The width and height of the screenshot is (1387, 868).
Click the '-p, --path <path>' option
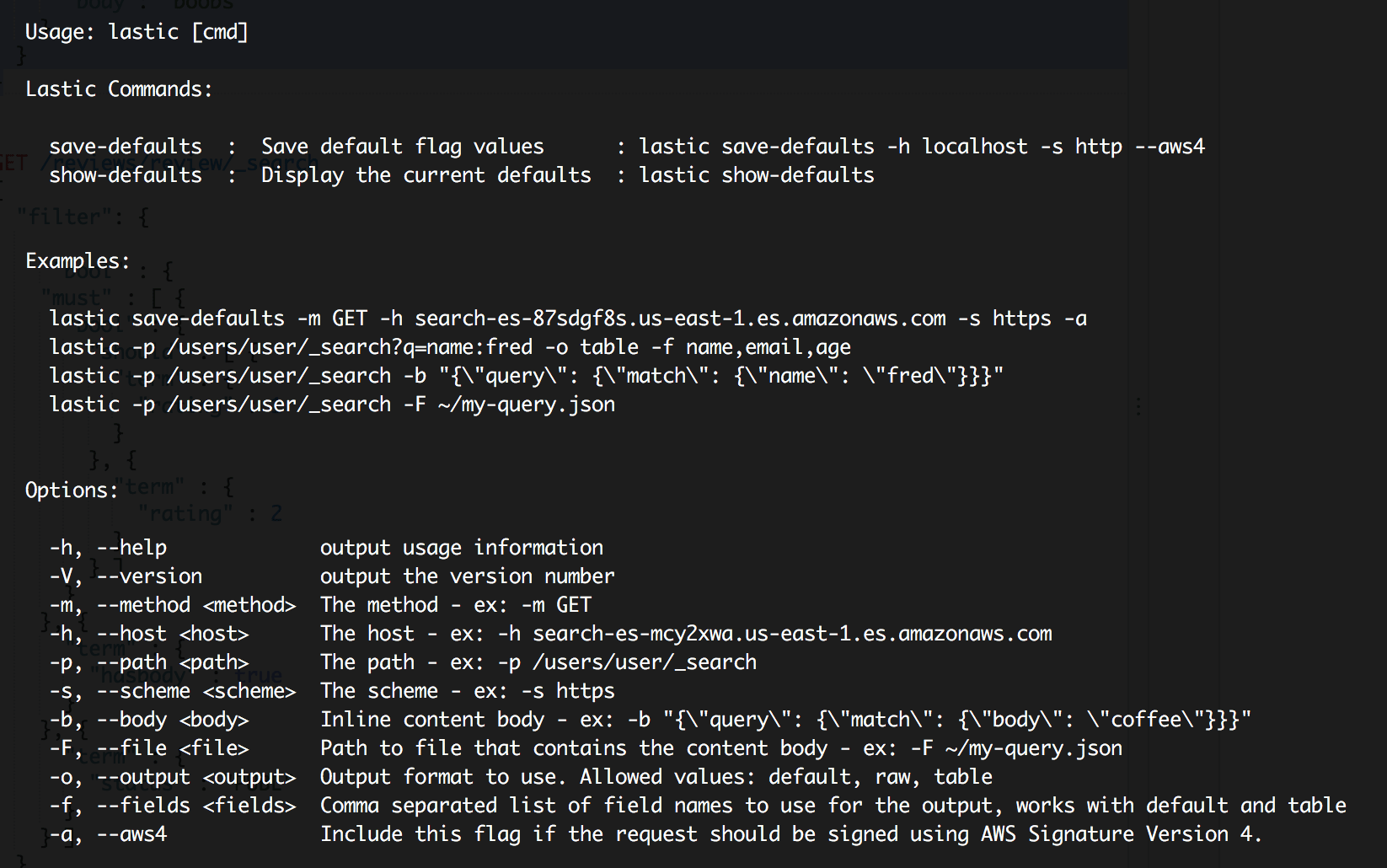[149, 662]
